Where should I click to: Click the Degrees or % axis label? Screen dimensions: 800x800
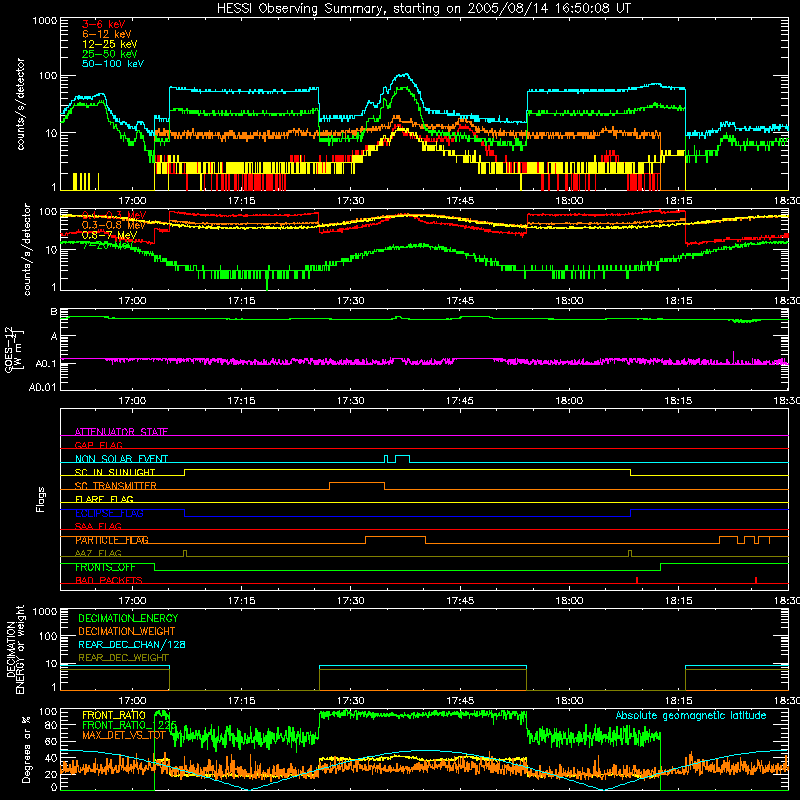click(26, 749)
